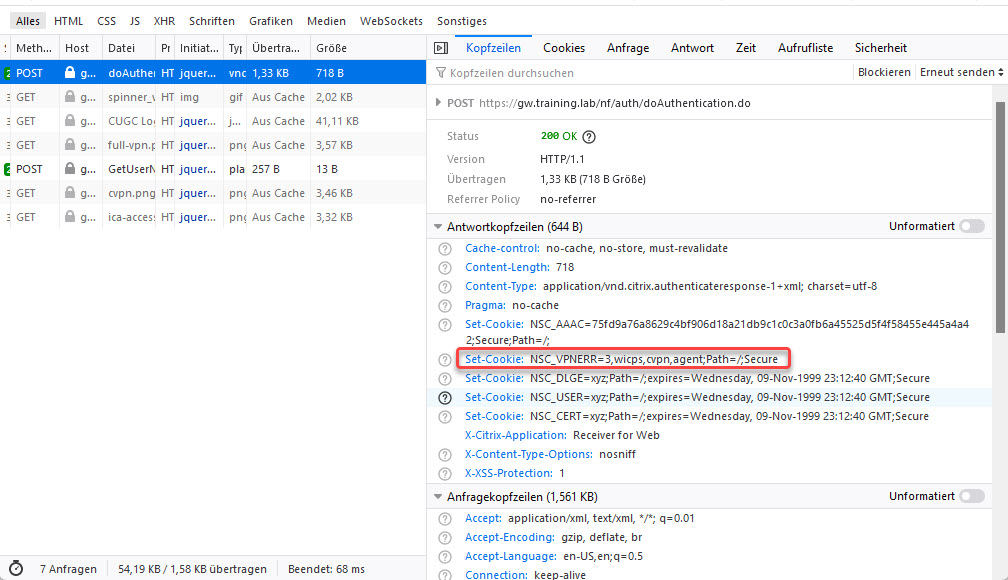
Task: Open the Sicherheit tab
Action: [x=881, y=48]
